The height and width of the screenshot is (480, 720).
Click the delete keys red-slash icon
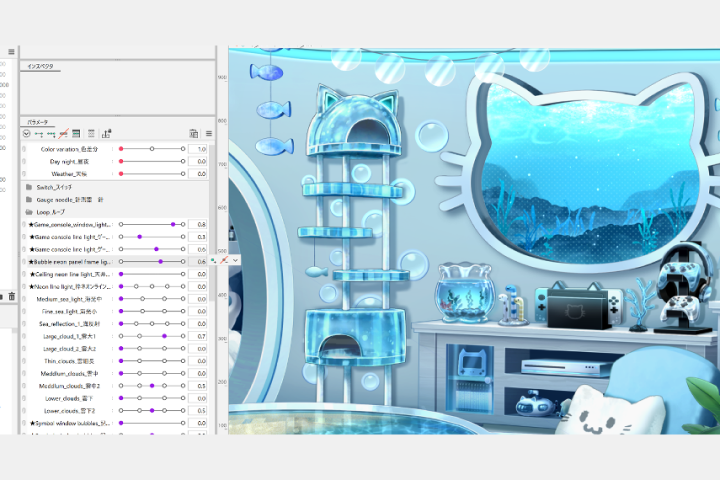(x=63, y=134)
